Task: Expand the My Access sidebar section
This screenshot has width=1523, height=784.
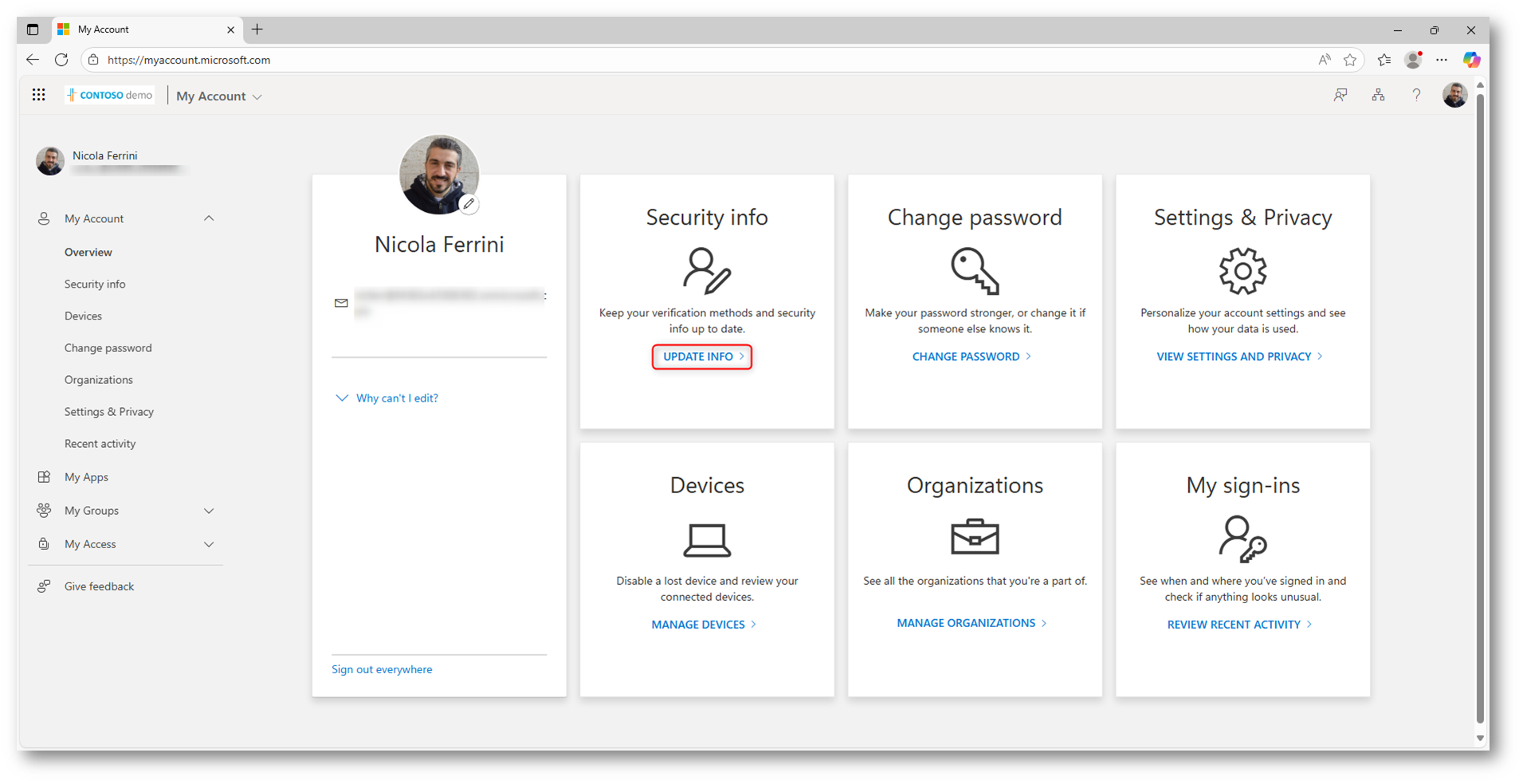Action: [x=209, y=544]
